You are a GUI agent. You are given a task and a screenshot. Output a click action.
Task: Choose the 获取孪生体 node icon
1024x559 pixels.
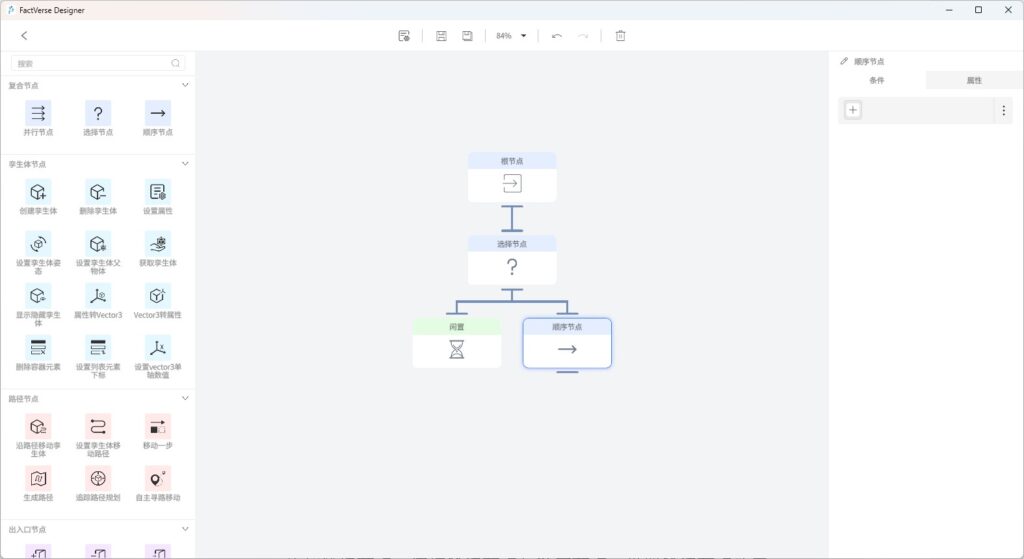157,244
